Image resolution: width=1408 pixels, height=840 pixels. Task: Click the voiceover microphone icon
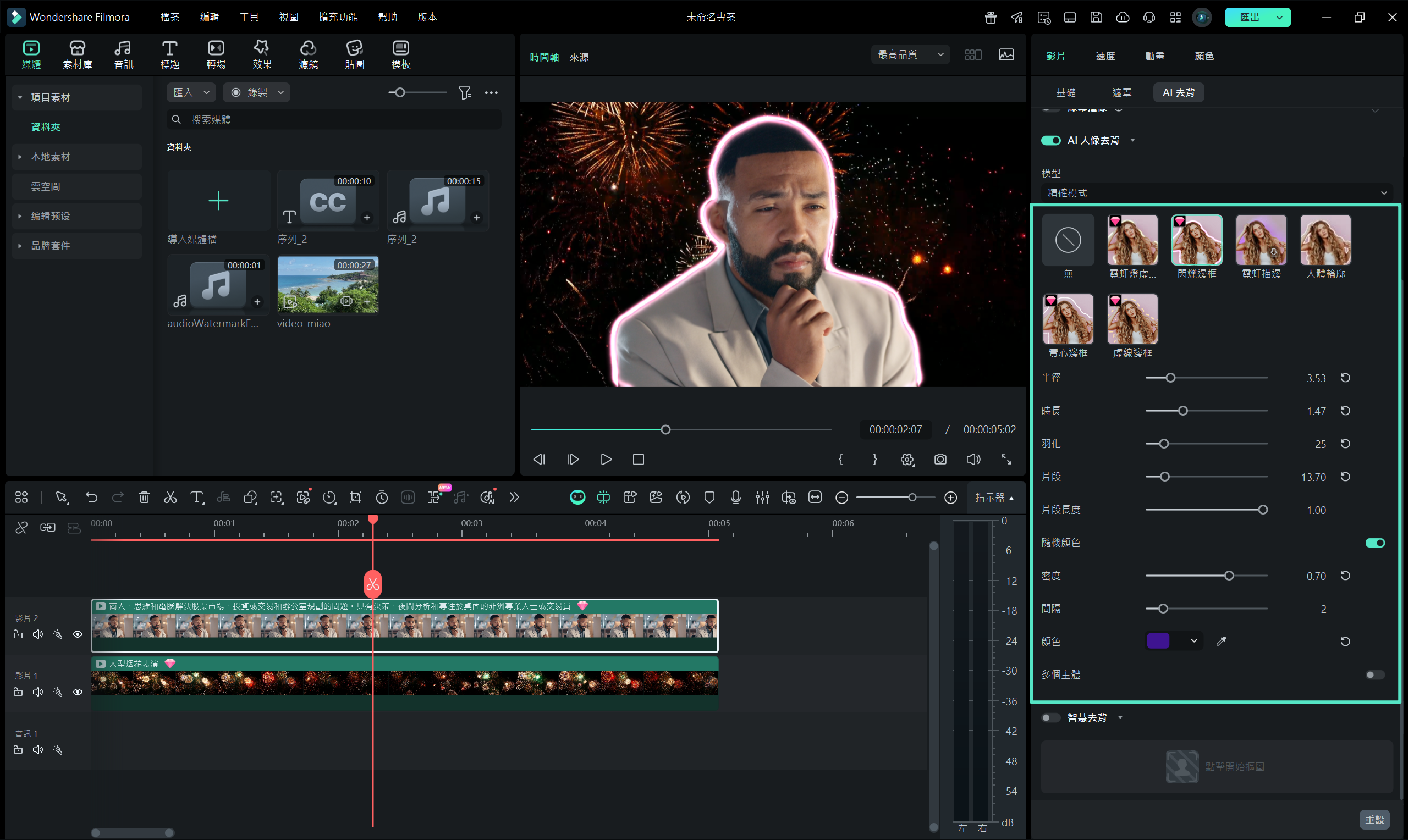tap(735, 498)
